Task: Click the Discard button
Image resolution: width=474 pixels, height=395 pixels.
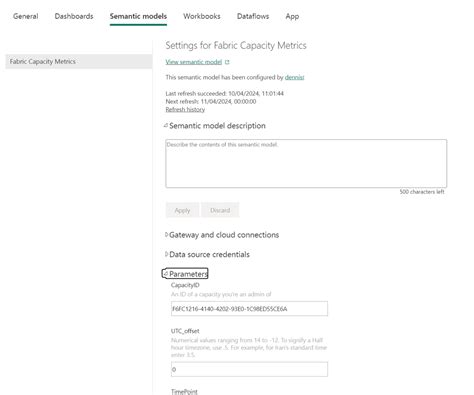Action: pos(220,210)
